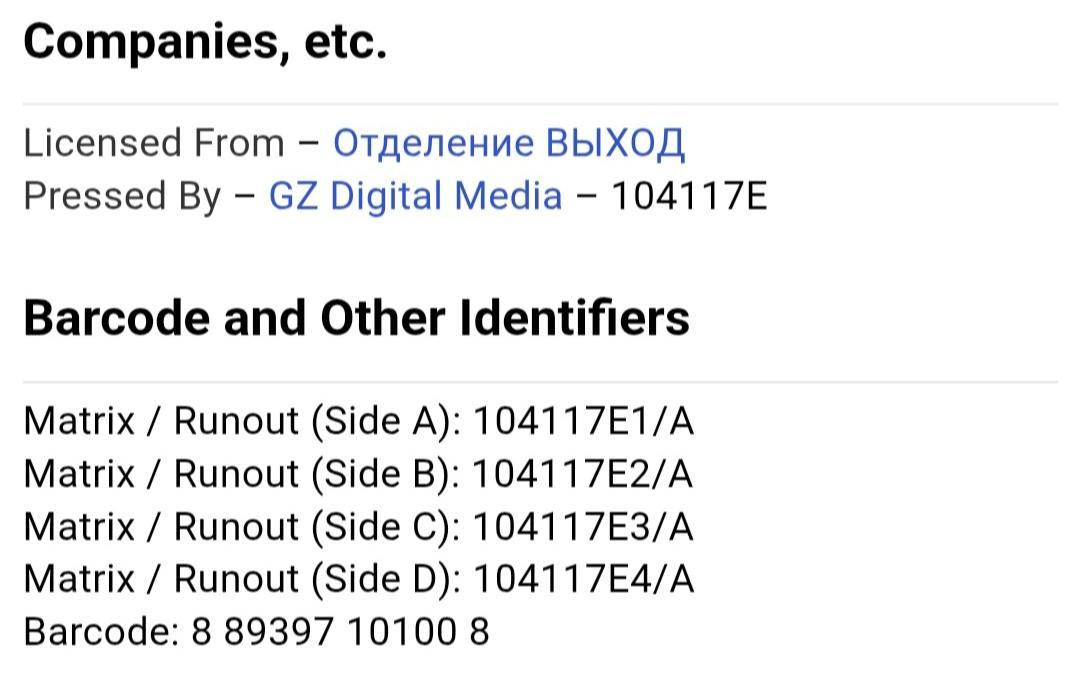Click the divider under 'Barcode and Other Identifiers'
1080x683 pixels.
coord(540,382)
